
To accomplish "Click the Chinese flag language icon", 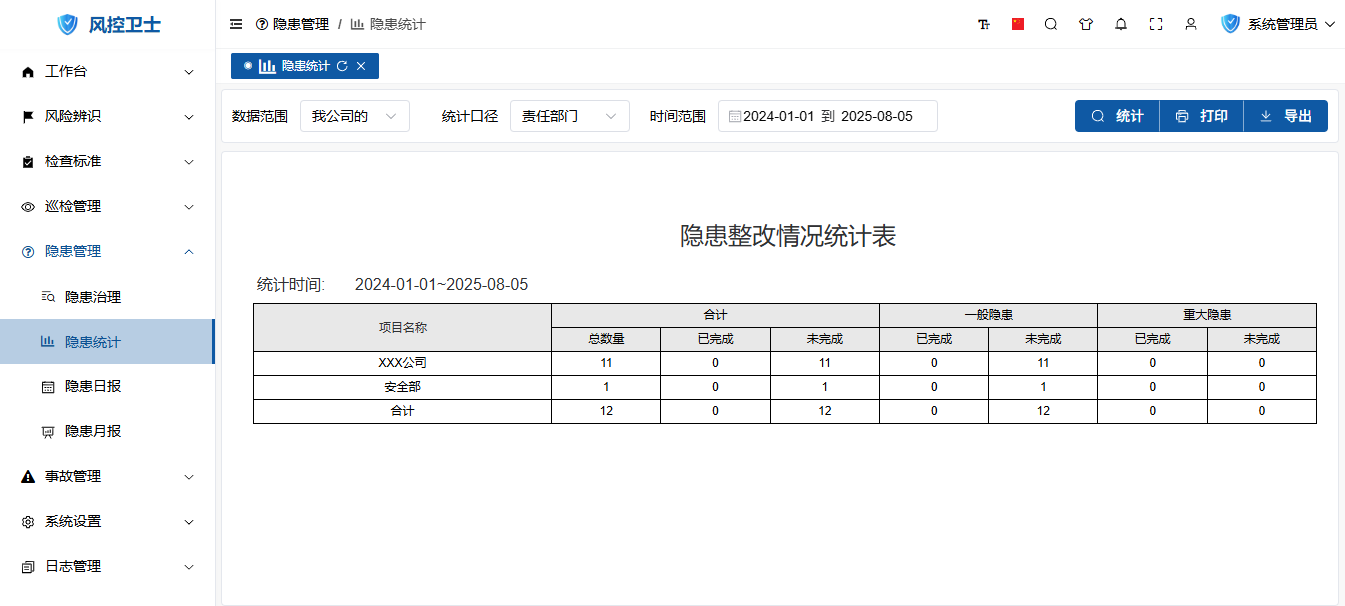I will pyautogui.click(x=1018, y=24).
